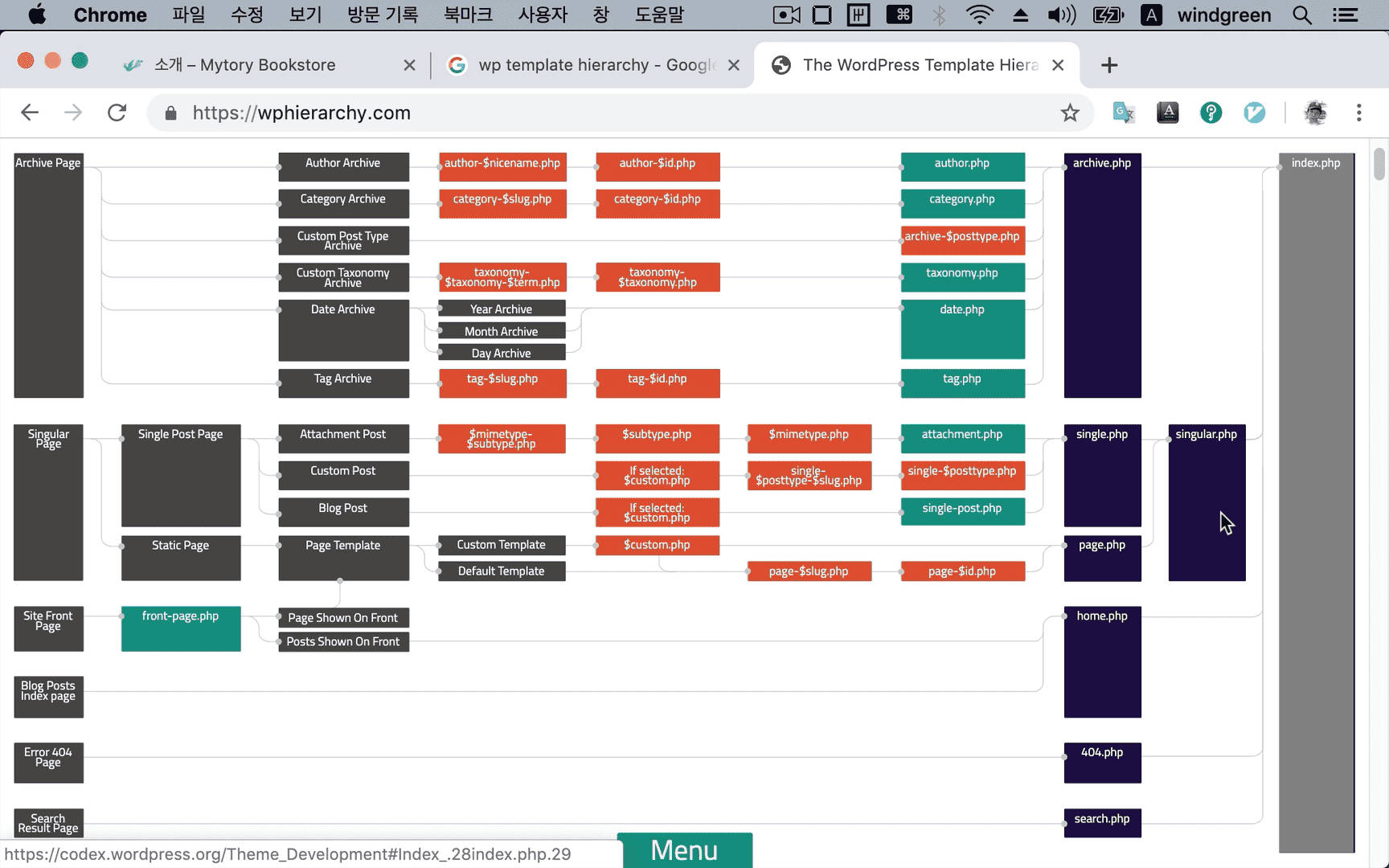
Task: Click the Blog Posts Index page node
Action: point(48,696)
